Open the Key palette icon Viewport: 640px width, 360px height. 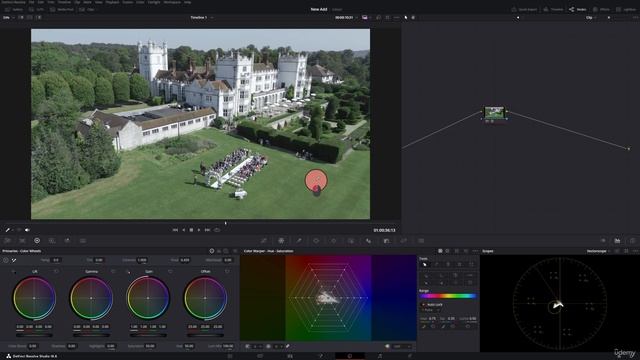[386, 241]
